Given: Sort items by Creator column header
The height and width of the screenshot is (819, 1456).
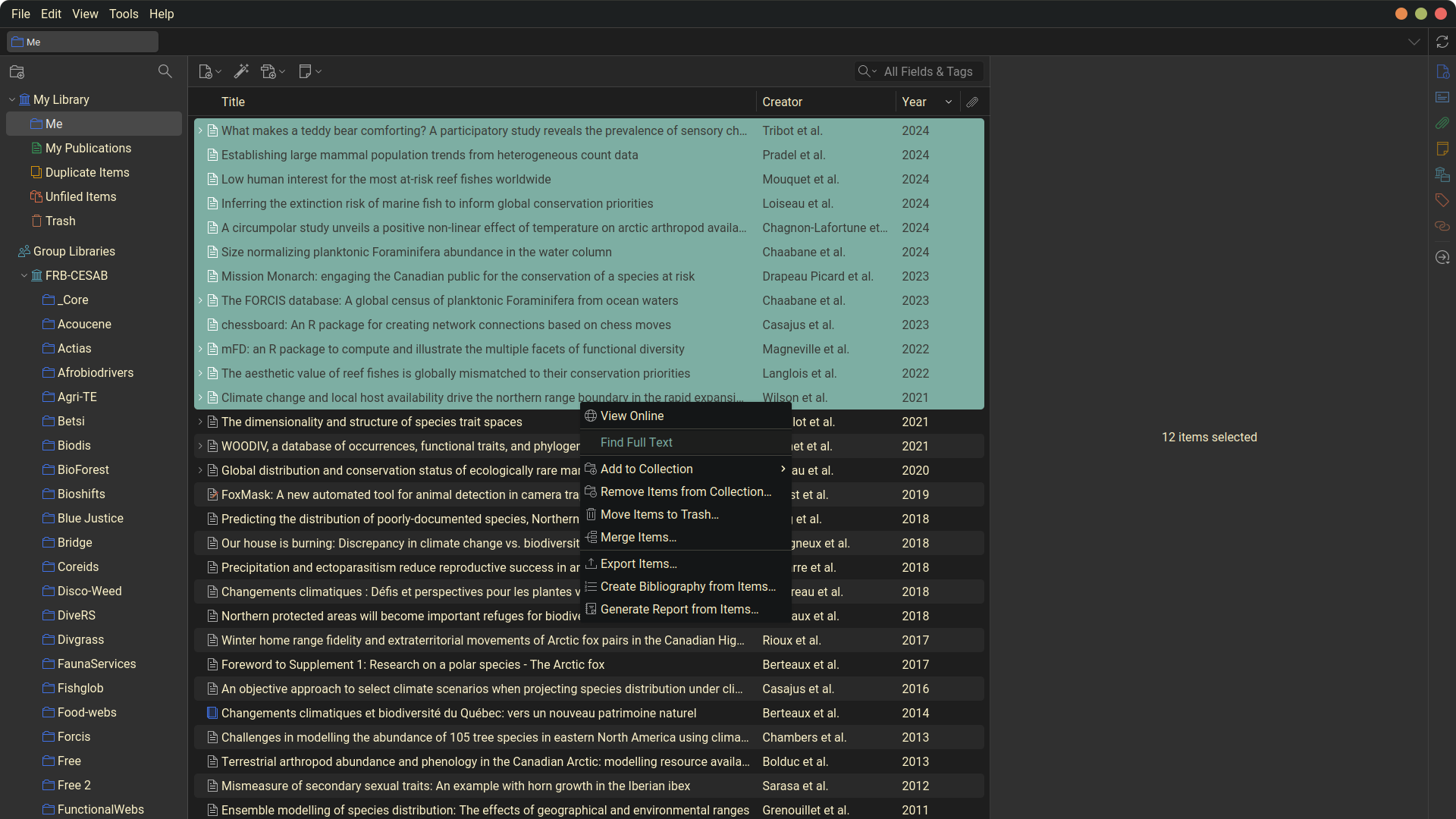Looking at the screenshot, I should click(x=782, y=102).
